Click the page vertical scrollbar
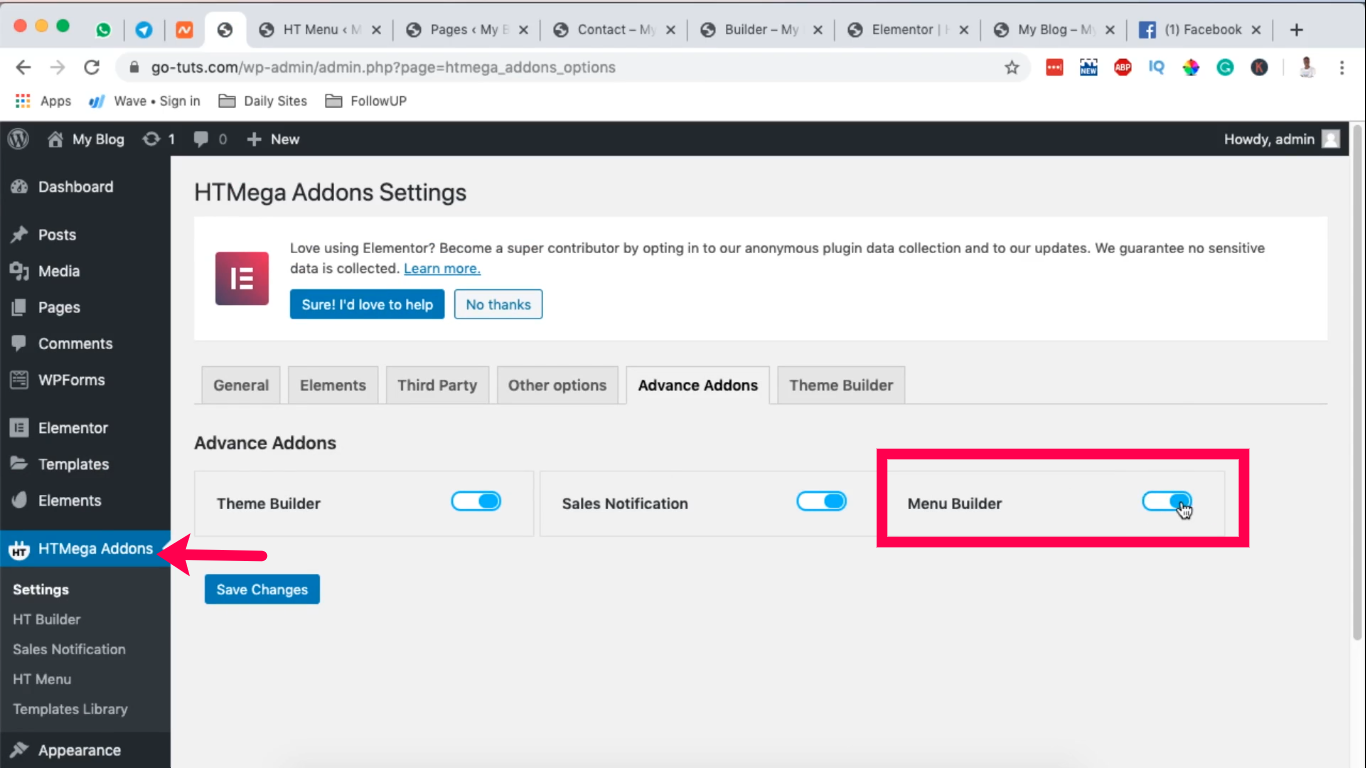1366x768 pixels. (1357, 382)
